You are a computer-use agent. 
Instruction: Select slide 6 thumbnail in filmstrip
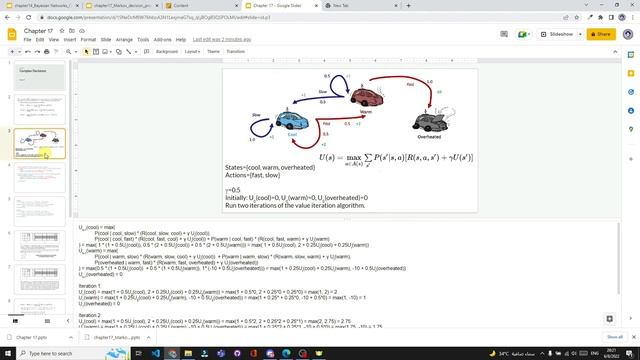[x=40, y=245]
